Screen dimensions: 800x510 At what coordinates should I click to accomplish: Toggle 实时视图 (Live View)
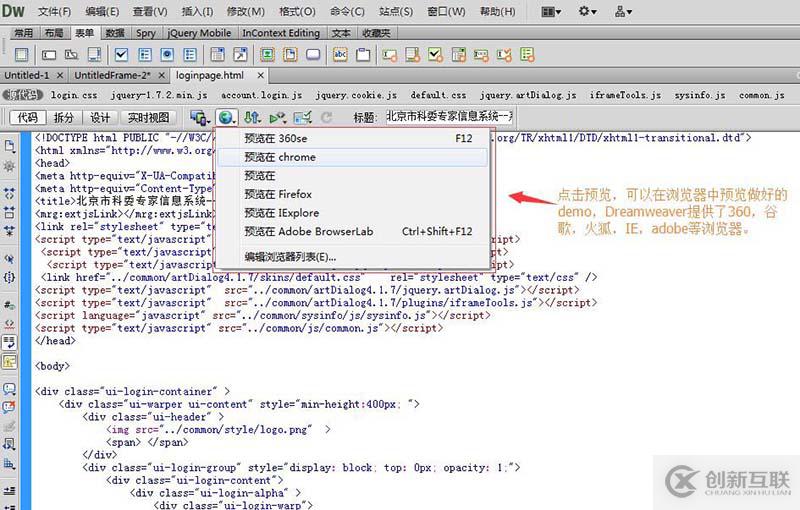148,118
